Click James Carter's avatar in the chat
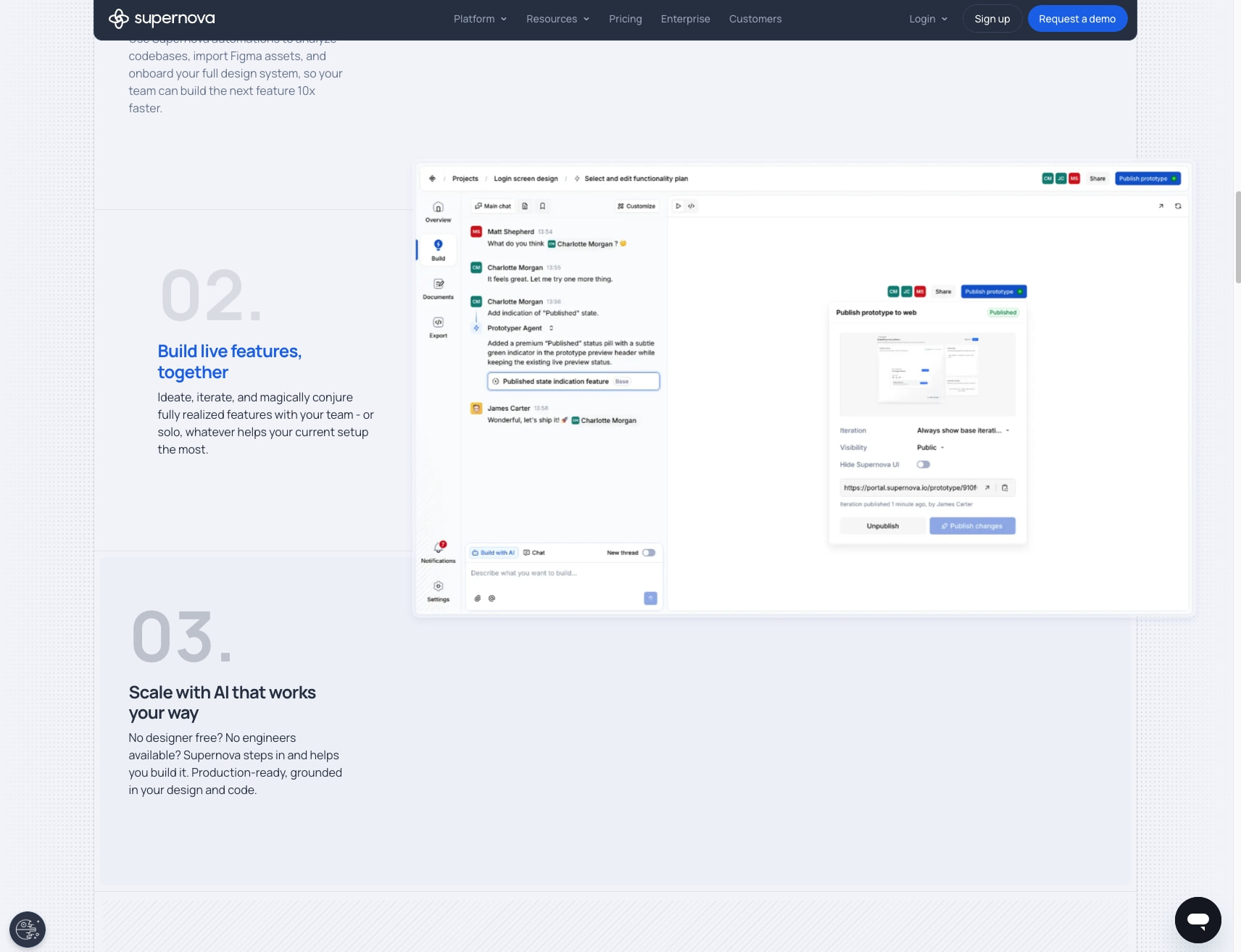 476,409
